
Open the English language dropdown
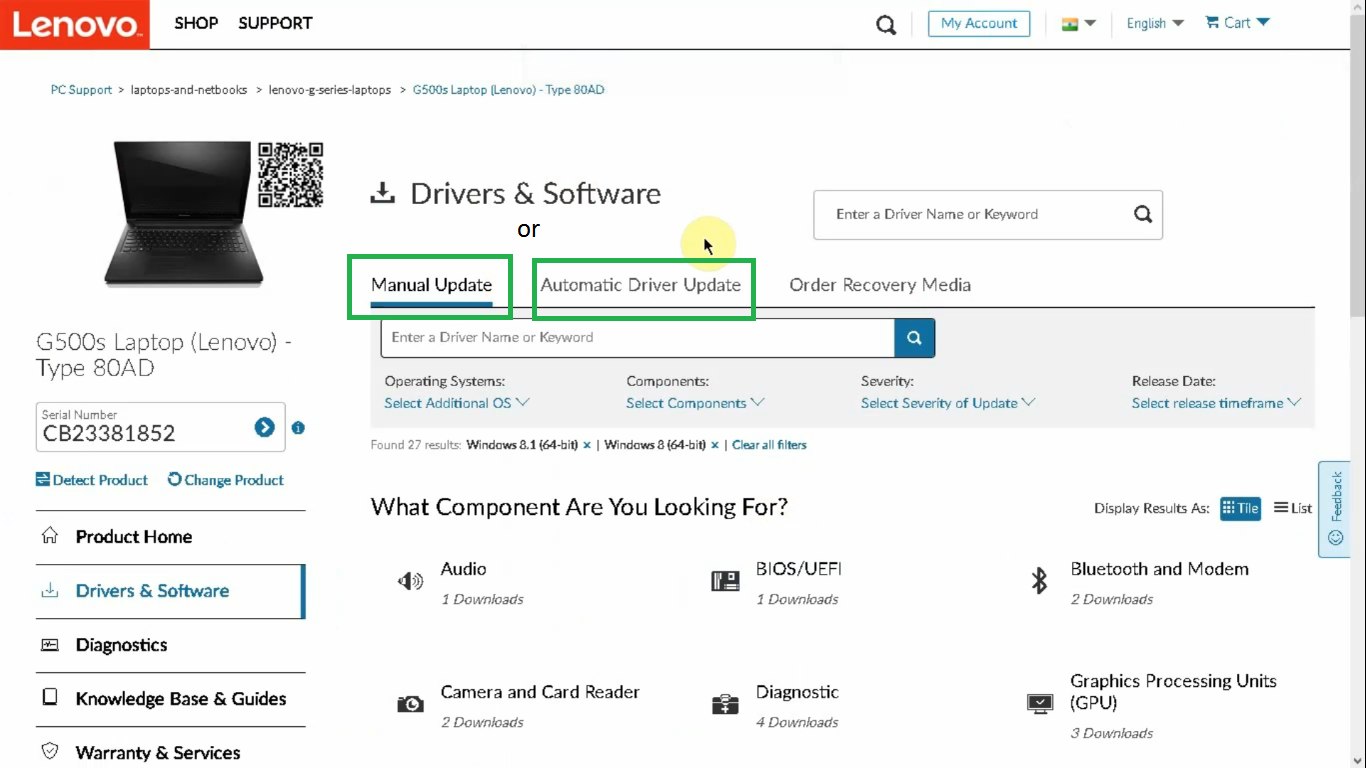(x=1155, y=23)
